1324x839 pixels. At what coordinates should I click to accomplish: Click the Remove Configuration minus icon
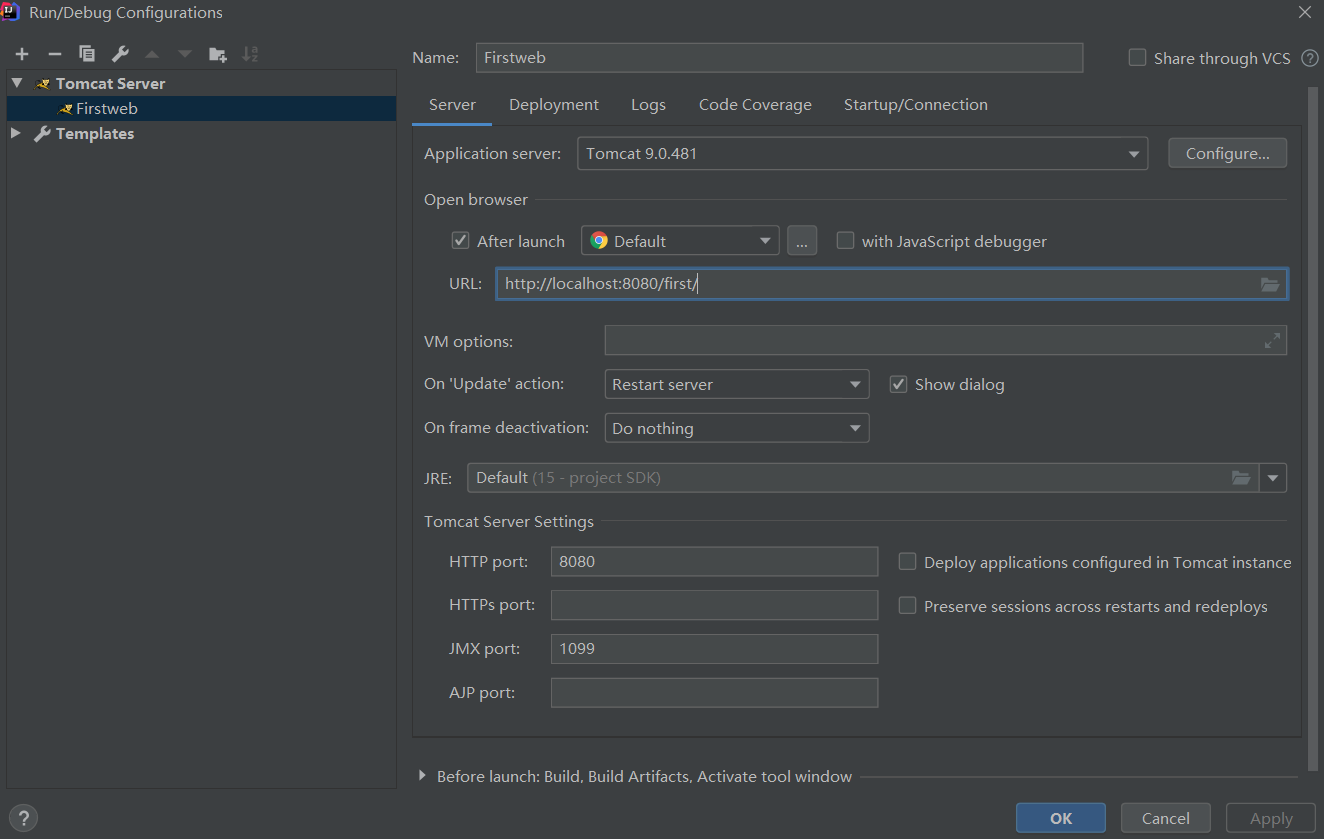tap(55, 54)
